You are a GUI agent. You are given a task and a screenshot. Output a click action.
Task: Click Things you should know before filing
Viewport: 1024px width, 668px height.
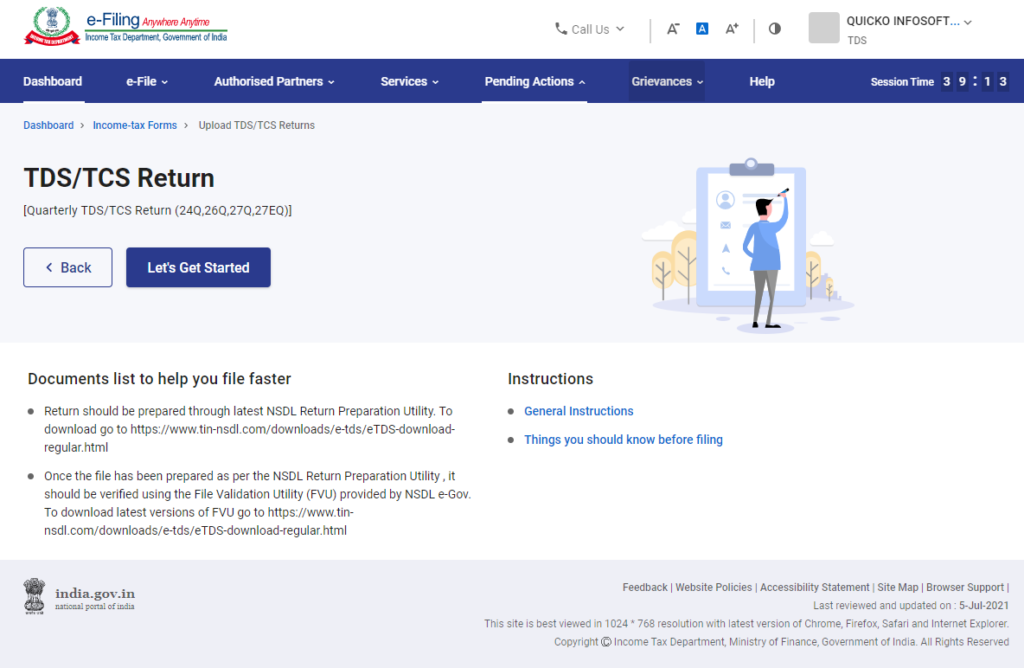tap(623, 439)
